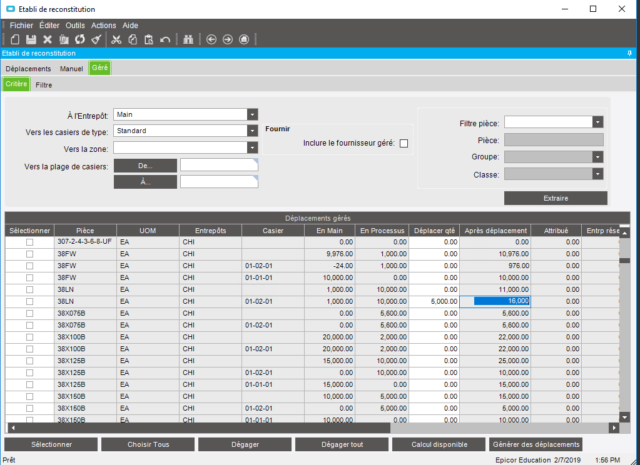Toggle Inclure le fournisseur géré checkbox

404,143
